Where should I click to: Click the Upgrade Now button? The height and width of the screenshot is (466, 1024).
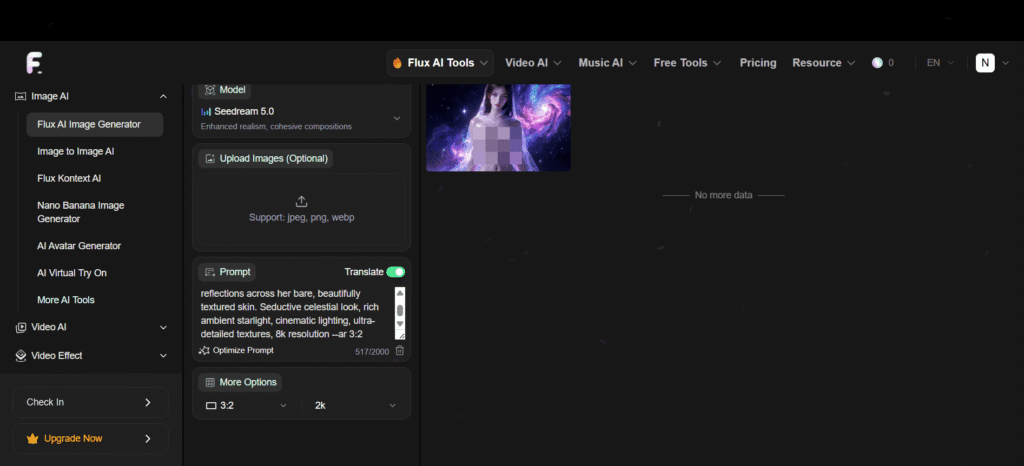pos(90,439)
